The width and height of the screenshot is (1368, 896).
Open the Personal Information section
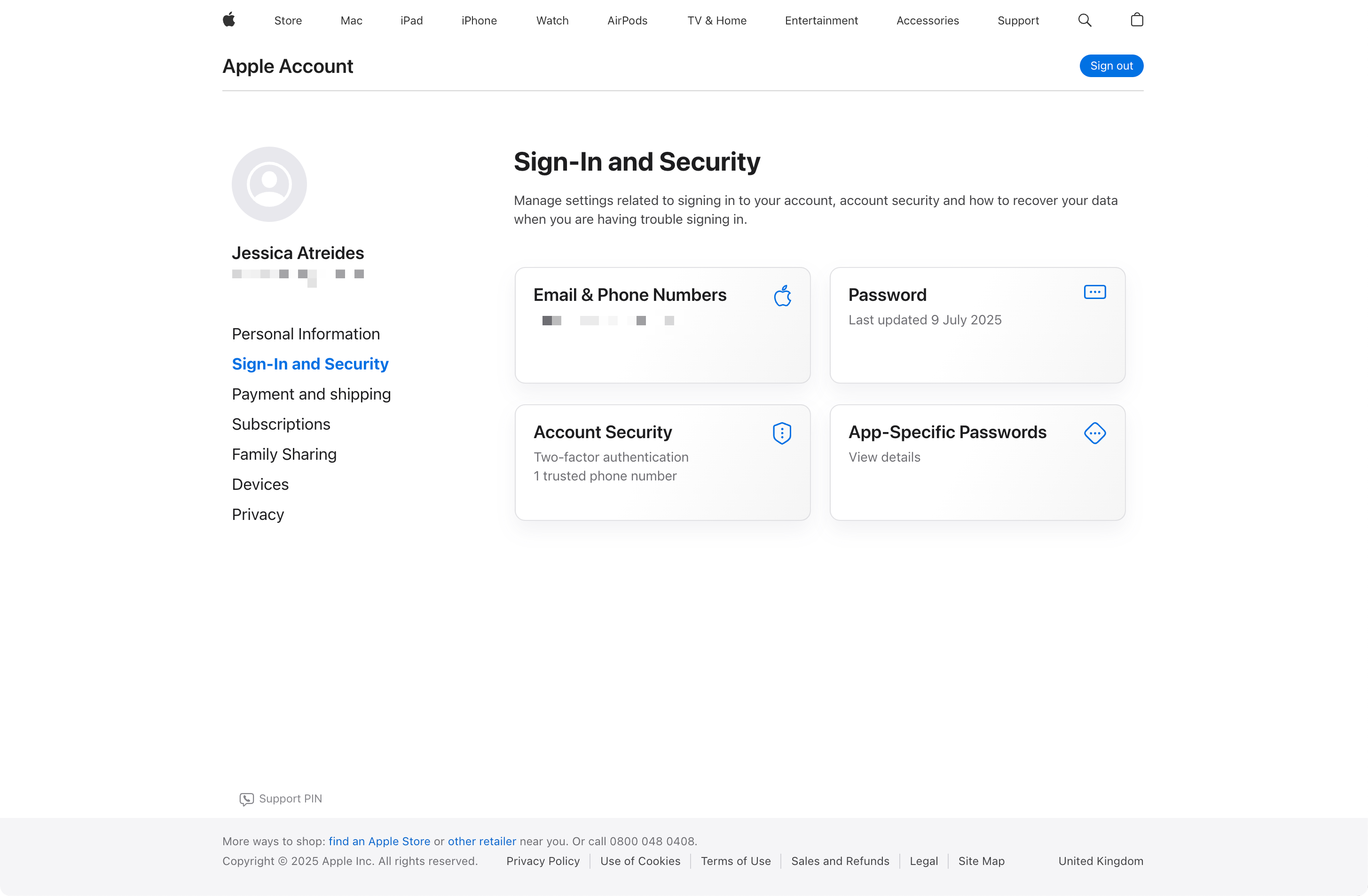[306, 334]
